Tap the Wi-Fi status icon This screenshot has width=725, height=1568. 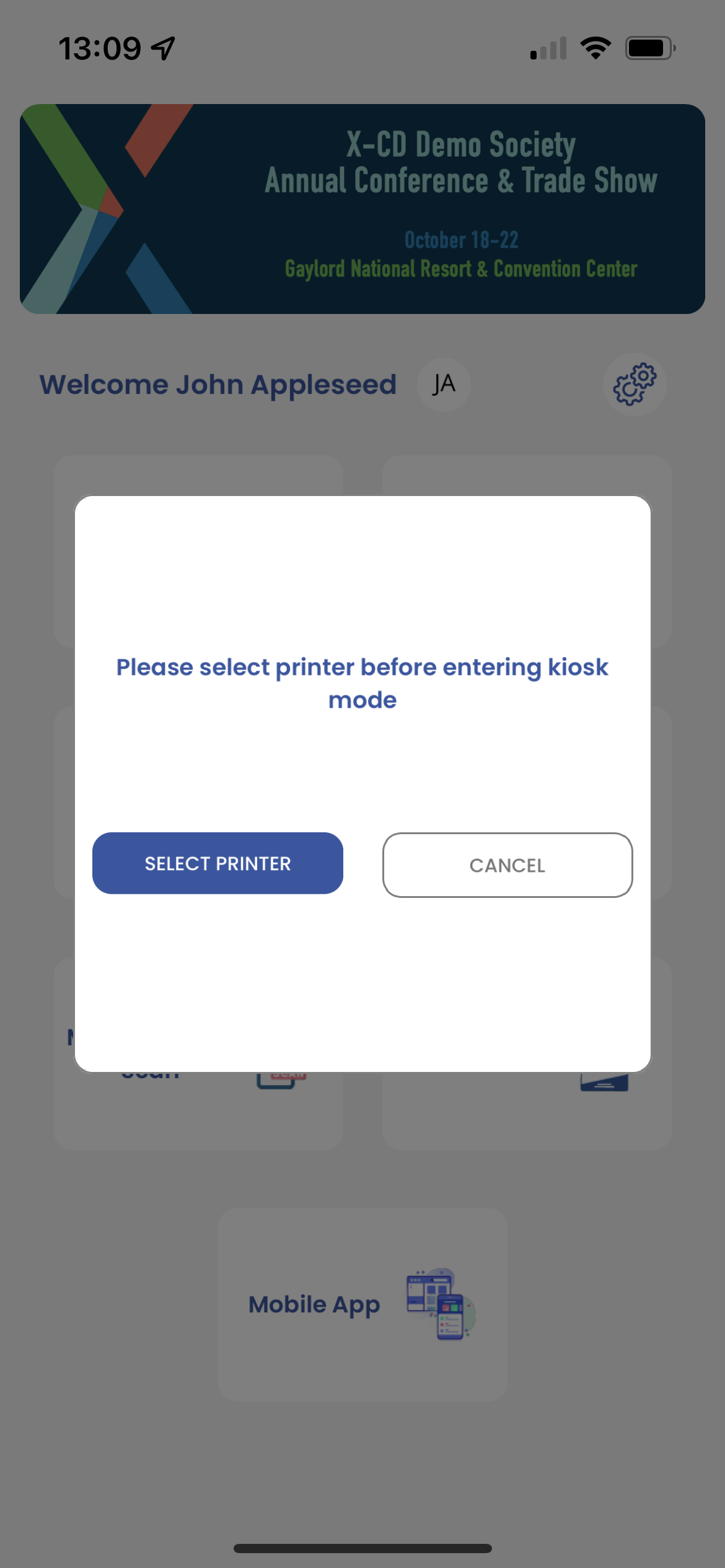click(595, 48)
